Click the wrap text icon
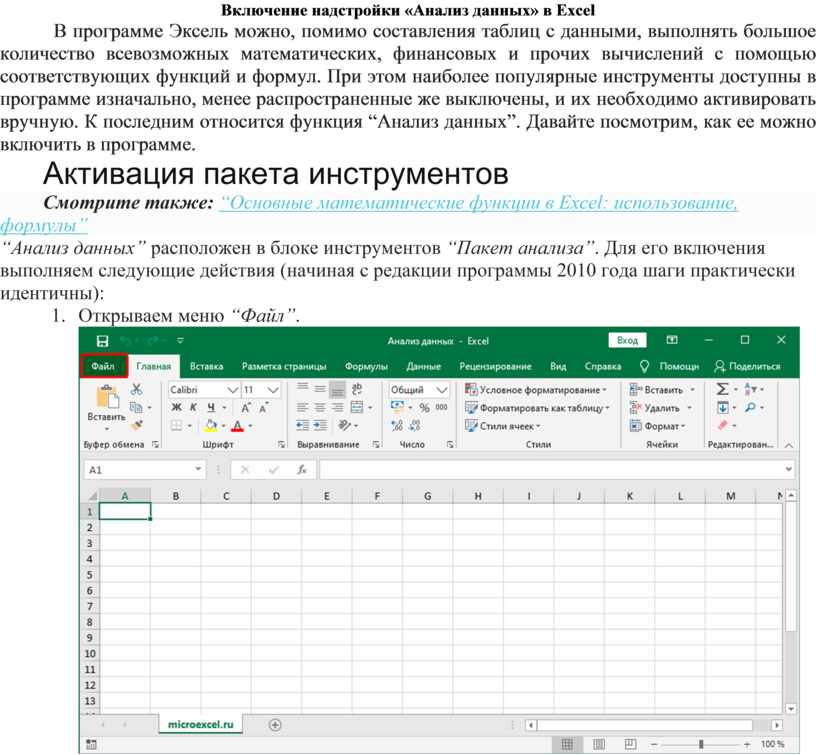The image size is (816, 755). [x=357, y=389]
